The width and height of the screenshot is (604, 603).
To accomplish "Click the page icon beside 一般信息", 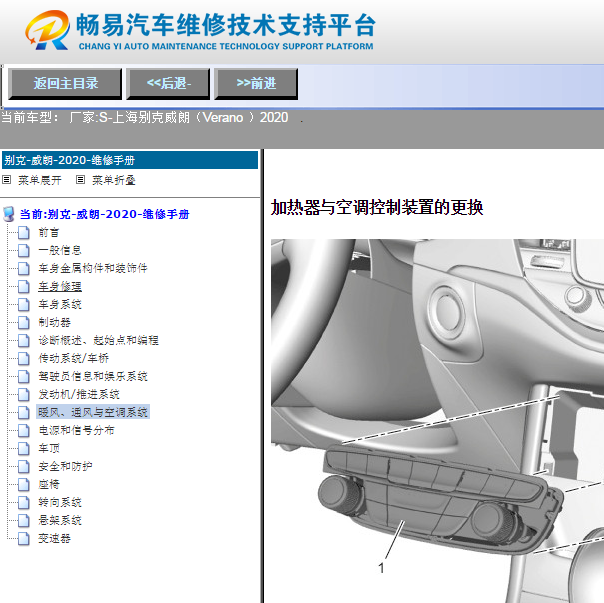I will point(23,250).
